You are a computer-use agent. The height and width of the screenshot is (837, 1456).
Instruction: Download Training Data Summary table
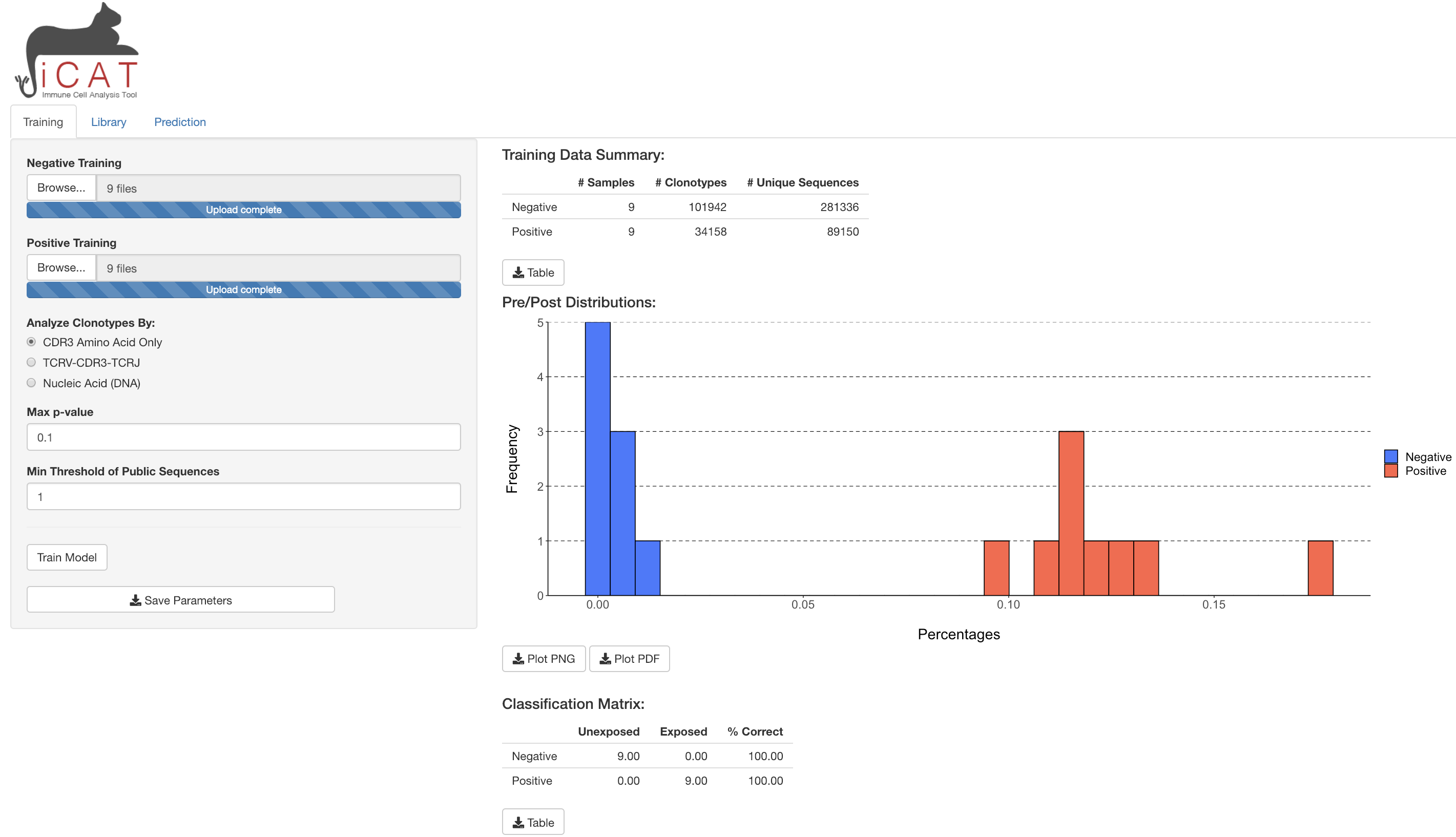click(x=533, y=273)
